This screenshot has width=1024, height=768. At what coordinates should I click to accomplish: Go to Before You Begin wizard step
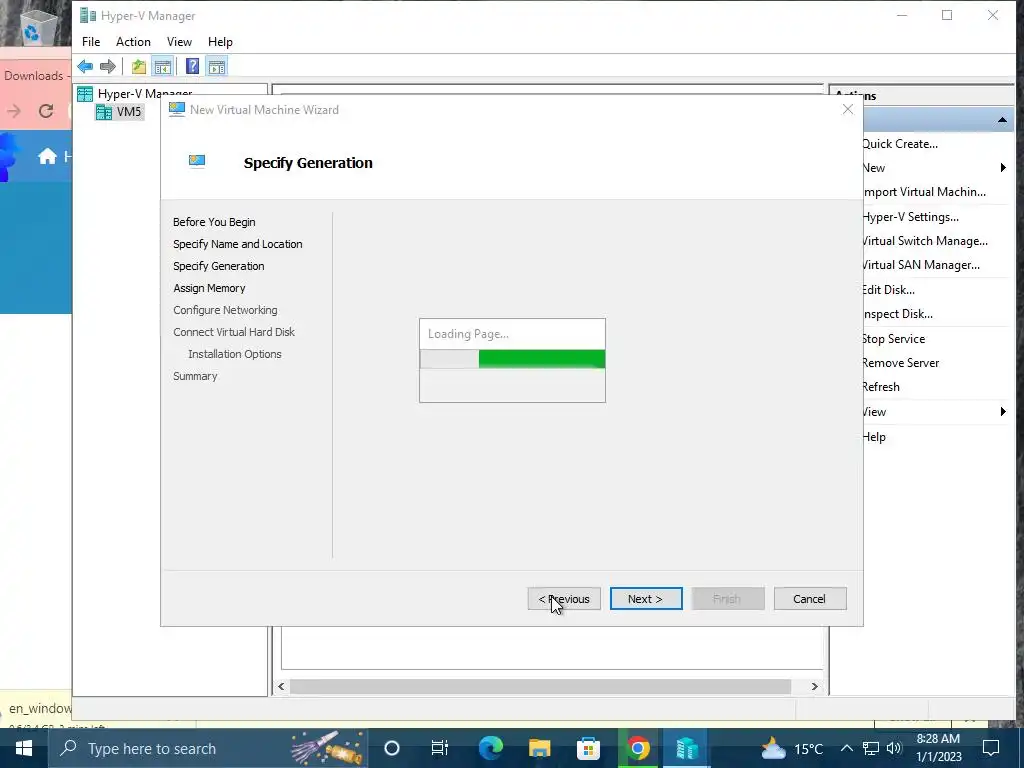(214, 222)
